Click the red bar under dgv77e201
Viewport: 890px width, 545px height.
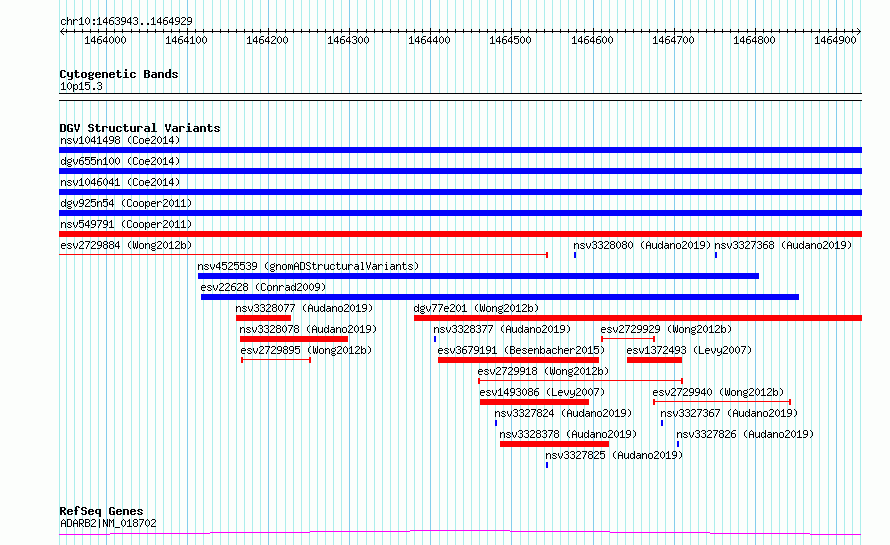638,318
